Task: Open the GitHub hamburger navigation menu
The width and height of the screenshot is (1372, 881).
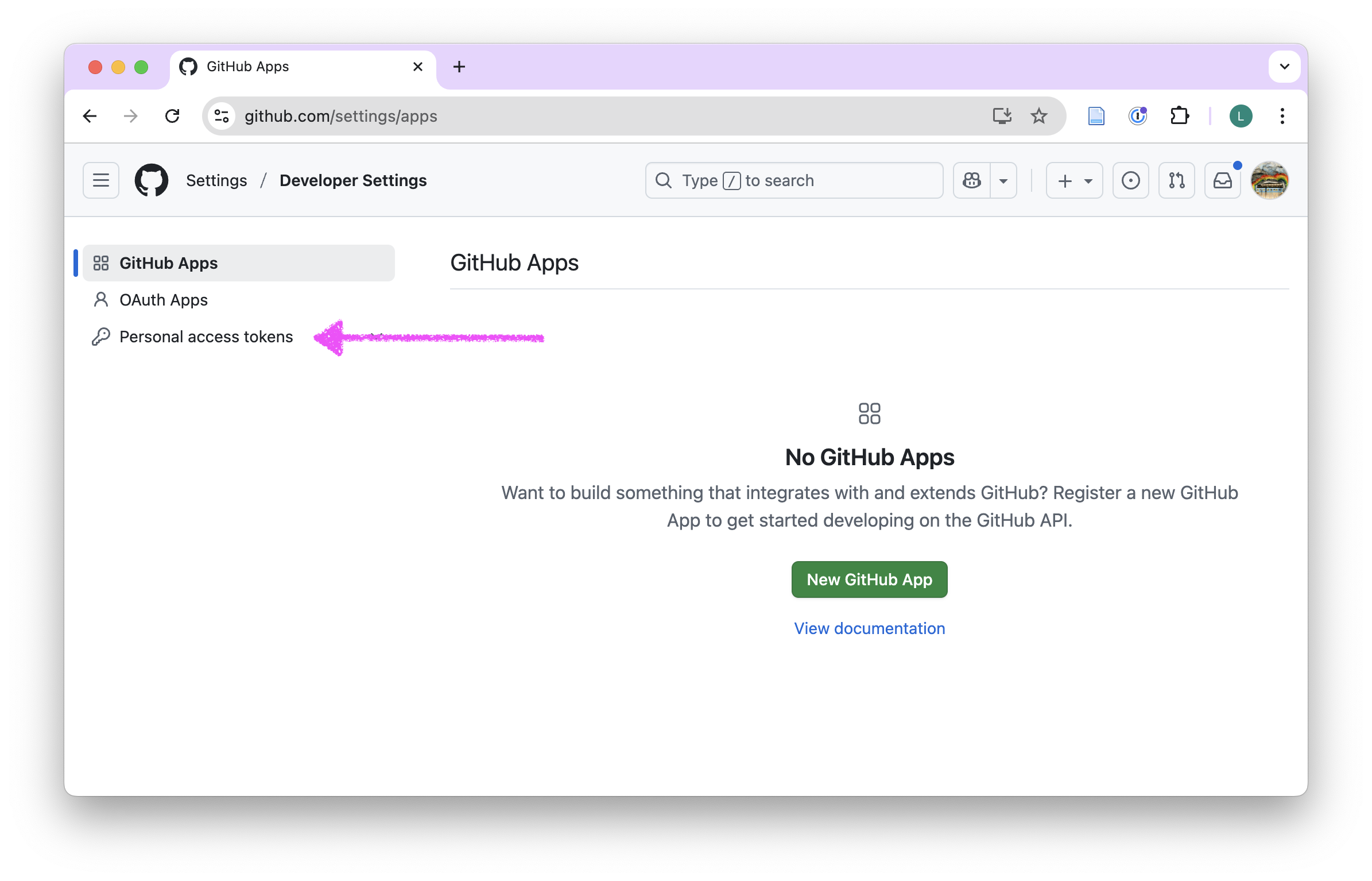Action: coord(101,180)
